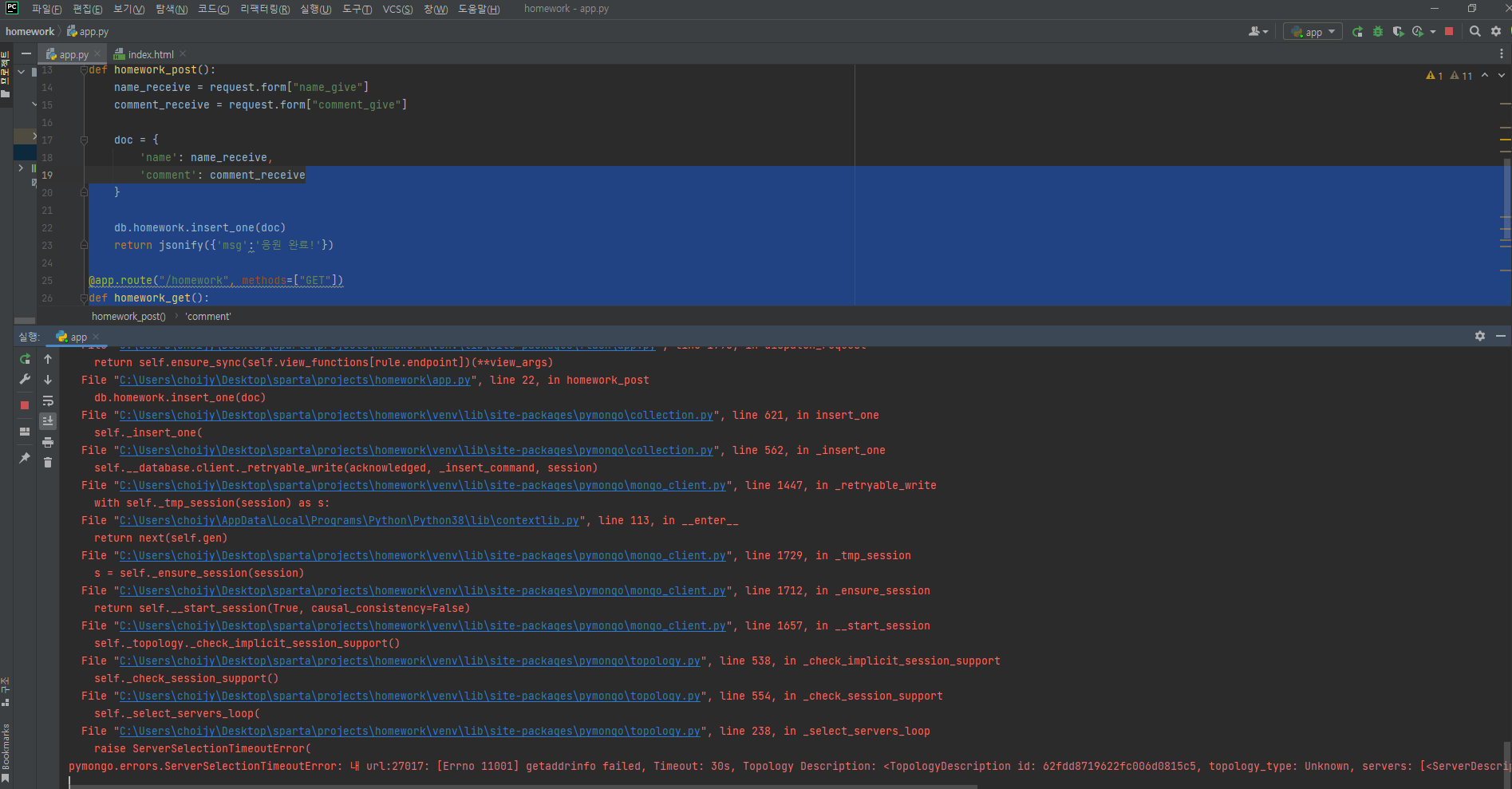Fold closing brace marker at line 20

tap(84, 192)
